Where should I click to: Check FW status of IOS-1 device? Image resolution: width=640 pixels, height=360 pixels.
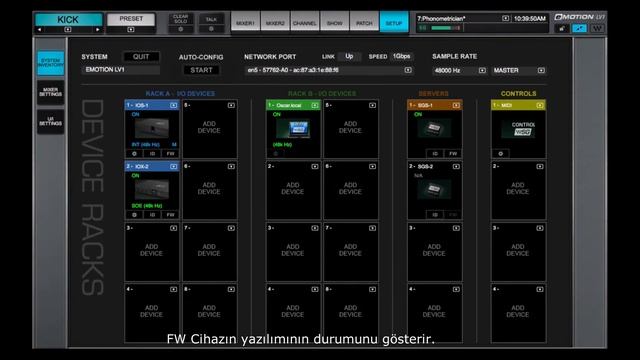(170, 154)
